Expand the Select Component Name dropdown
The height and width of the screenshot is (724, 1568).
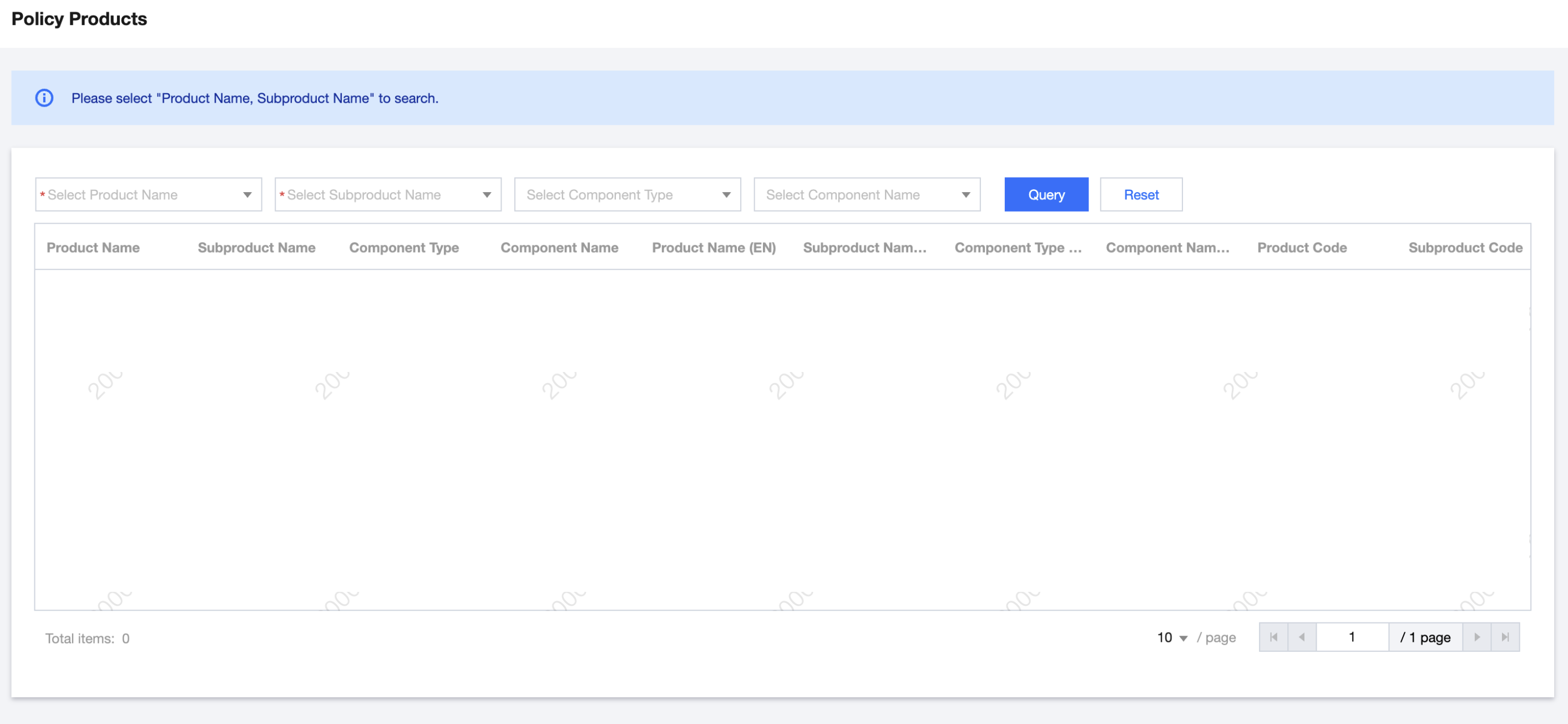(866, 195)
